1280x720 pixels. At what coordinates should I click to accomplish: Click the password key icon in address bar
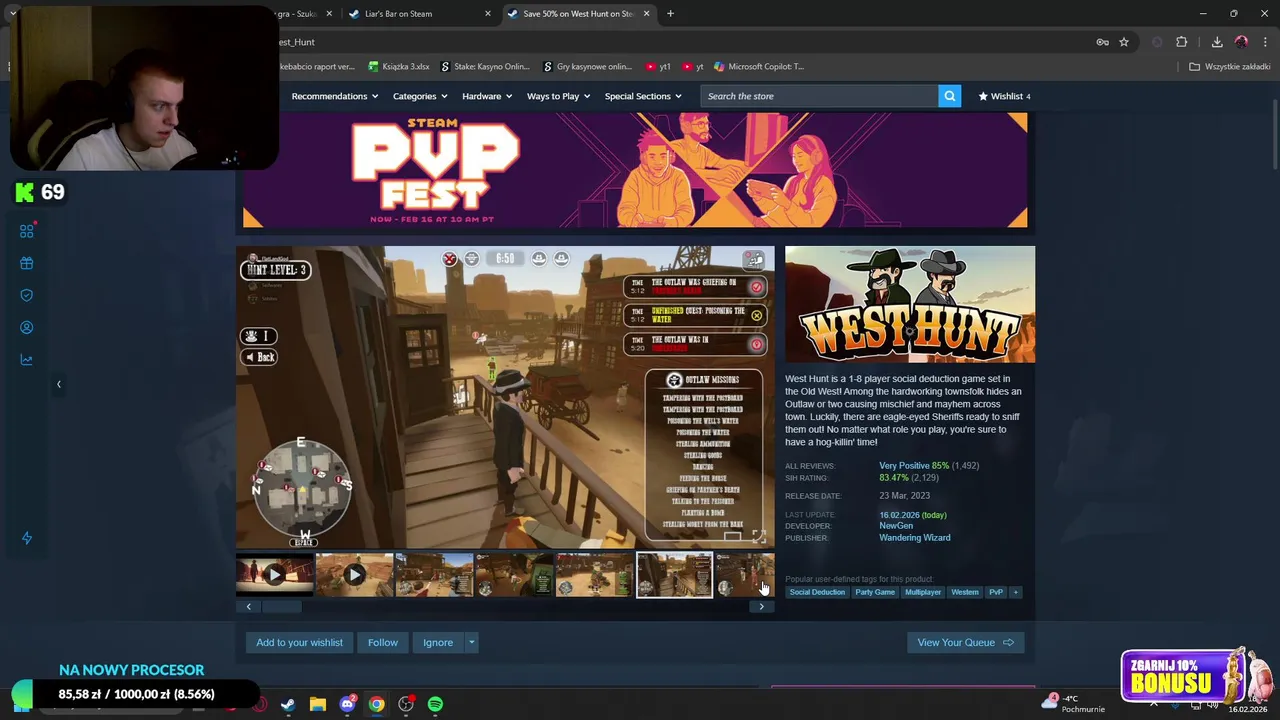click(x=1102, y=42)
